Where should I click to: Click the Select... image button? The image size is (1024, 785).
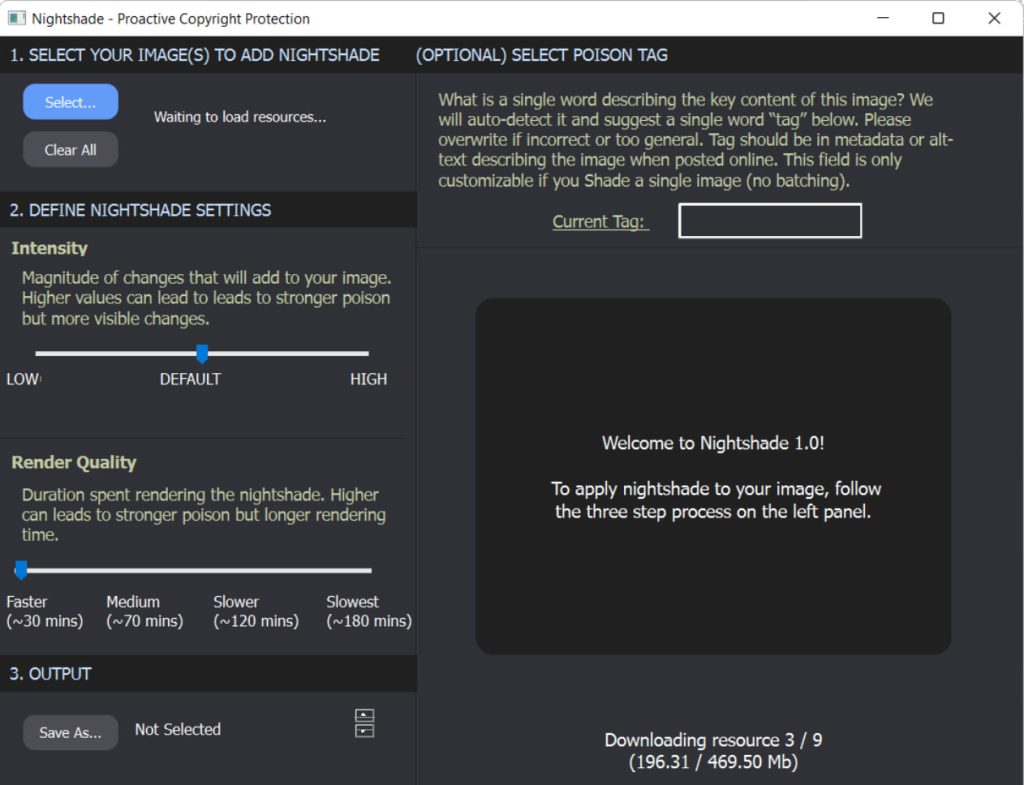[71, 102]
